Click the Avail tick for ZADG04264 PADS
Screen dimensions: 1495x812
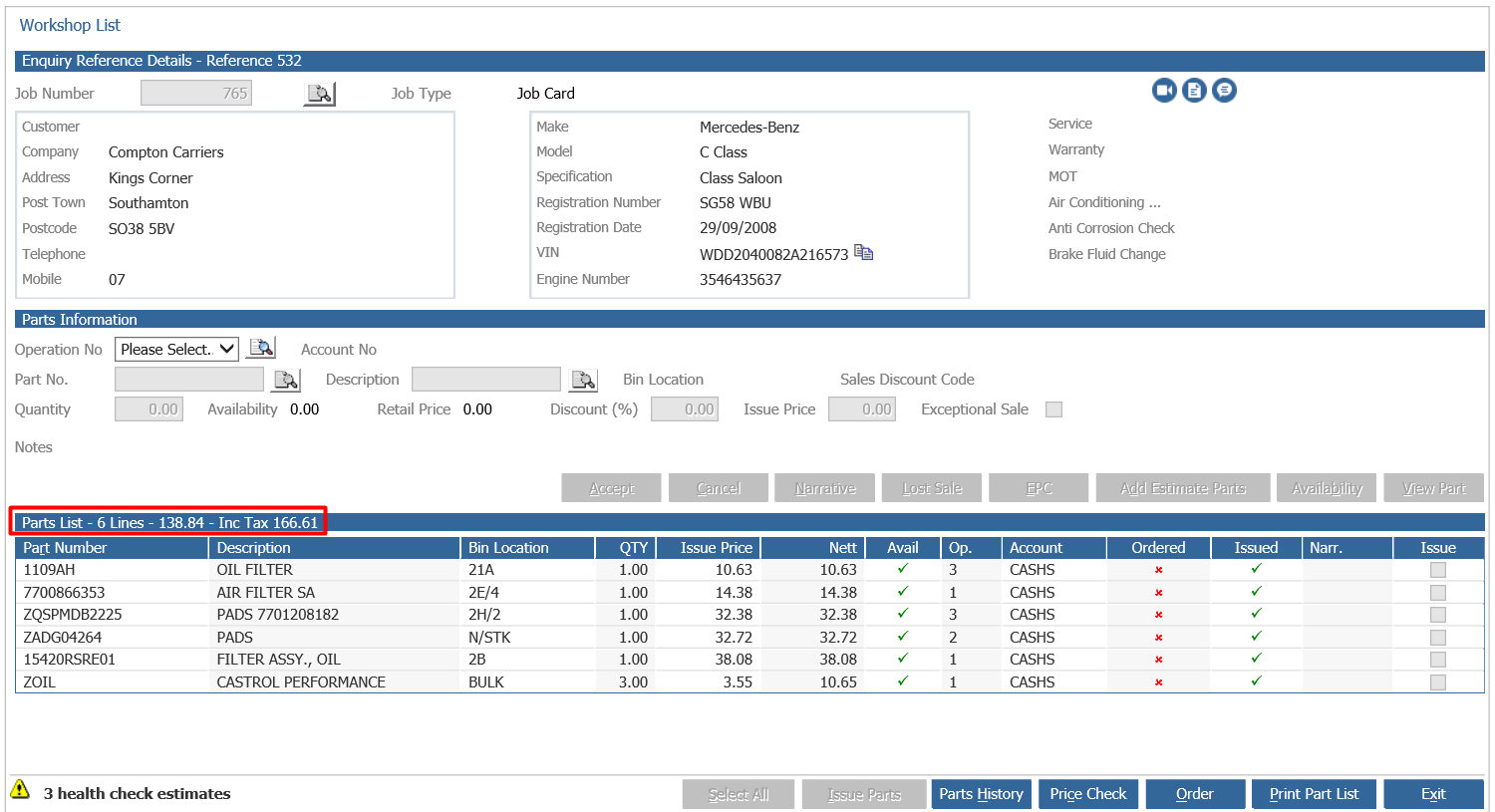(x=903, y=637)
